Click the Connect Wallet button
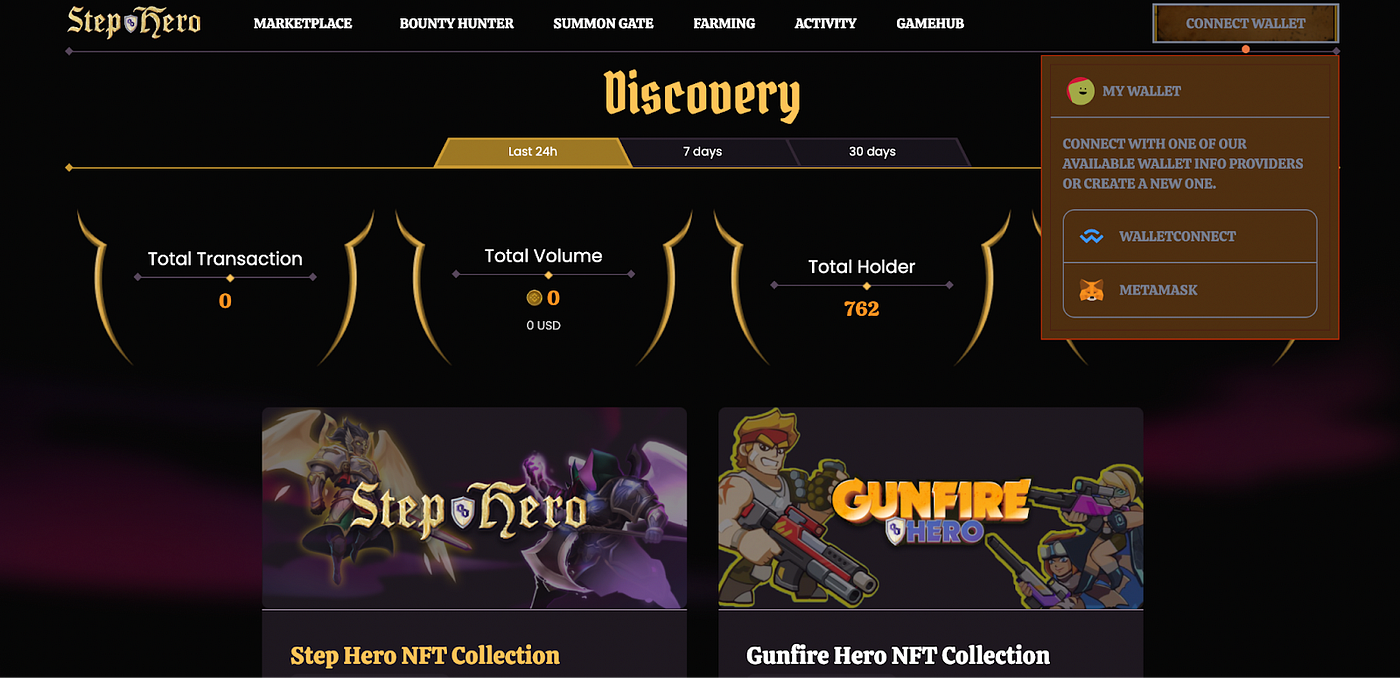 [x=1245, y=23]
